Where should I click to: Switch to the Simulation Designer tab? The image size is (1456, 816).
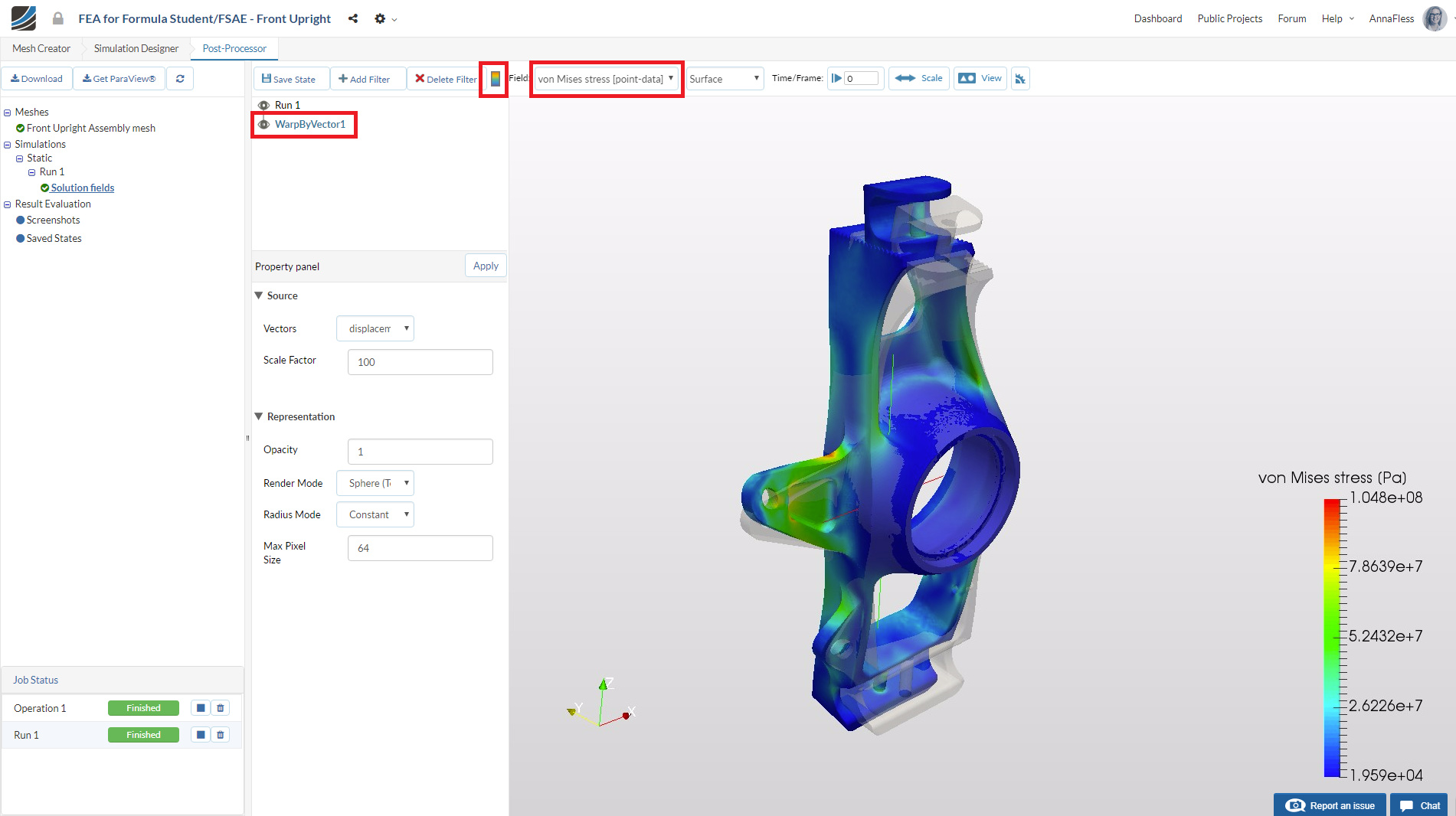[136, 48]
